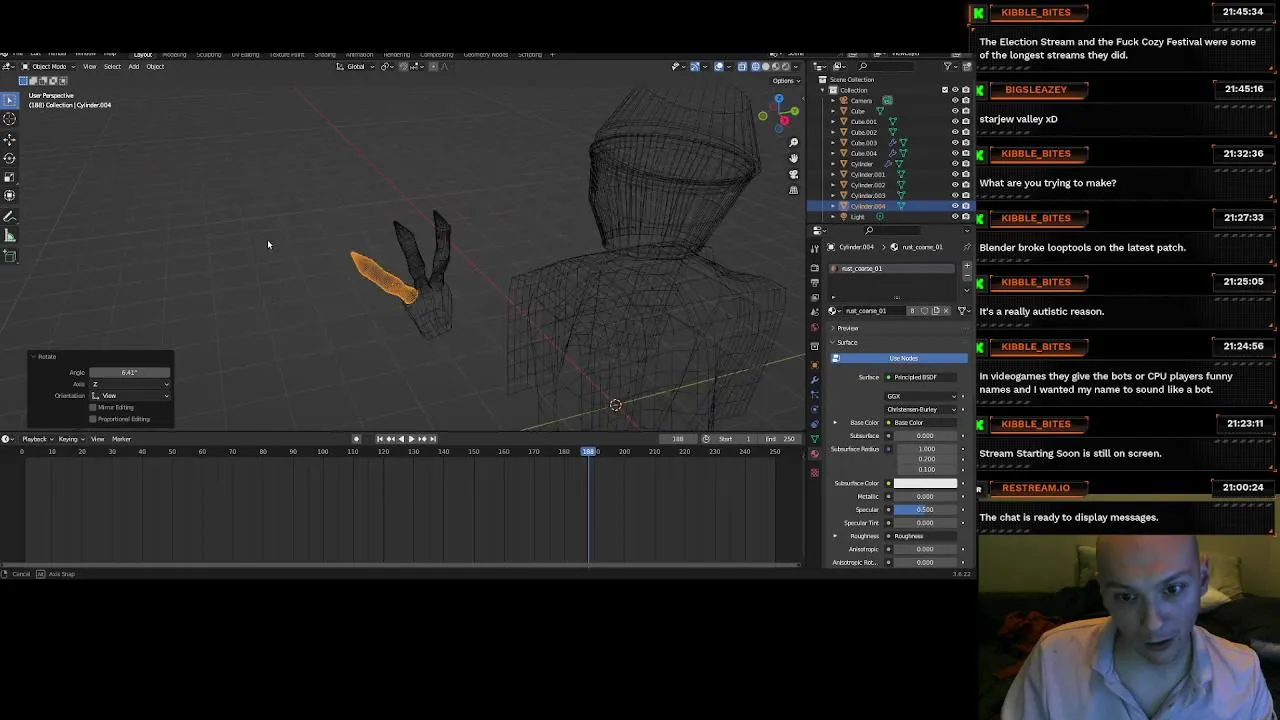Click the Metallic 0.000 slider

pos(925,496)
